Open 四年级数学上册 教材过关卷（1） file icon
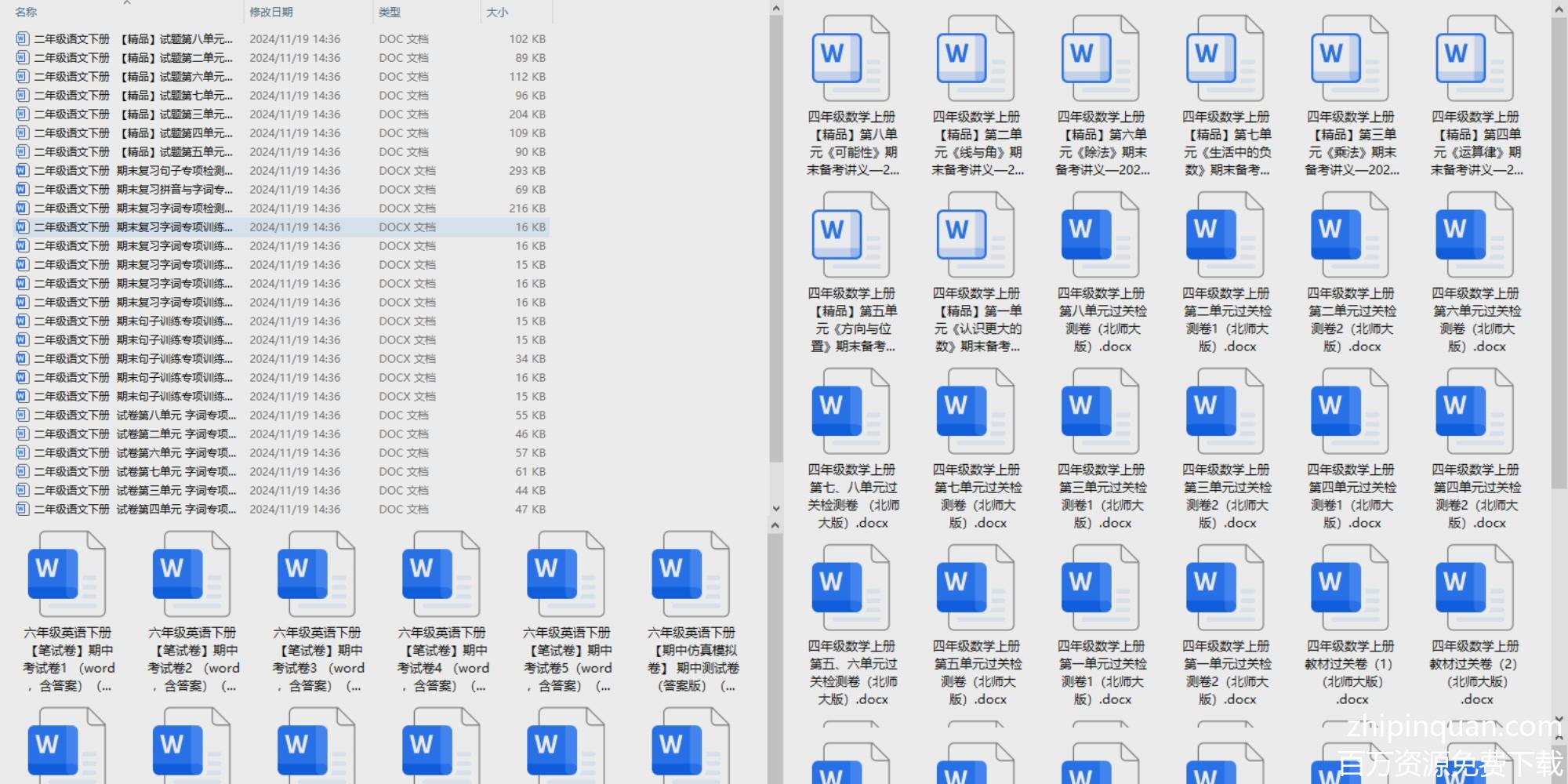Viewport: 1568px width, 784px height. point(1349,588)
